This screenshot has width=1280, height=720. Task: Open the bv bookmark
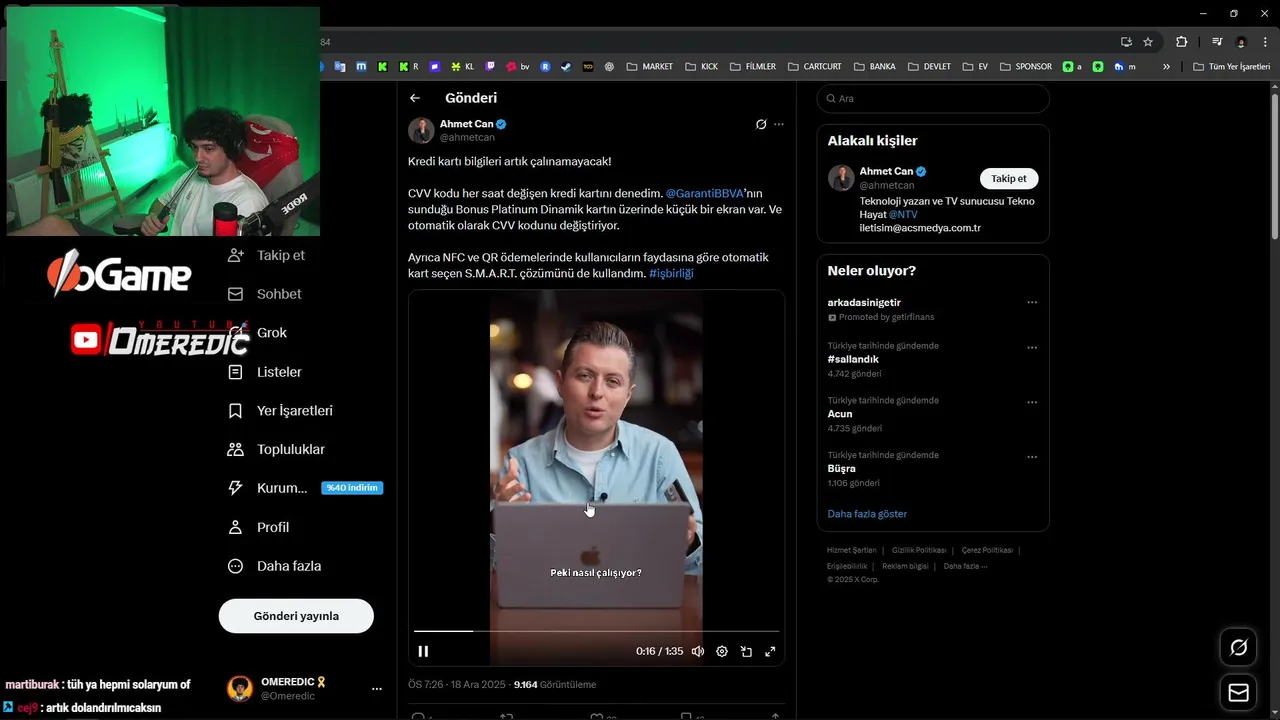[x=518, y=67]
